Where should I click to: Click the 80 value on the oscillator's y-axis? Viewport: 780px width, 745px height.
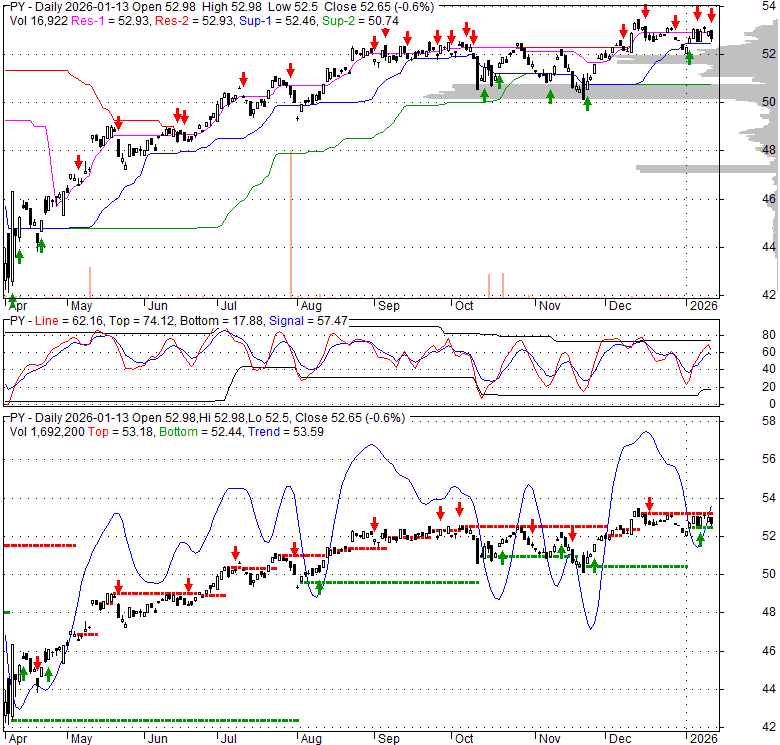[740, 335]
